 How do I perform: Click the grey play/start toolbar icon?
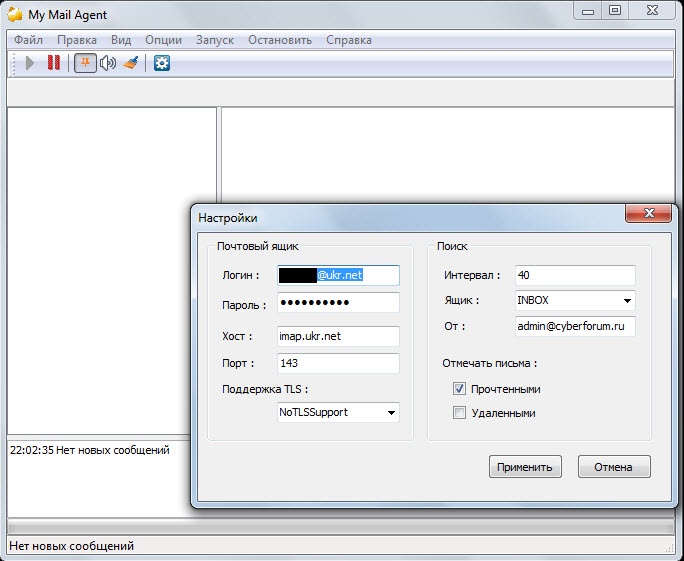[30, 63]
